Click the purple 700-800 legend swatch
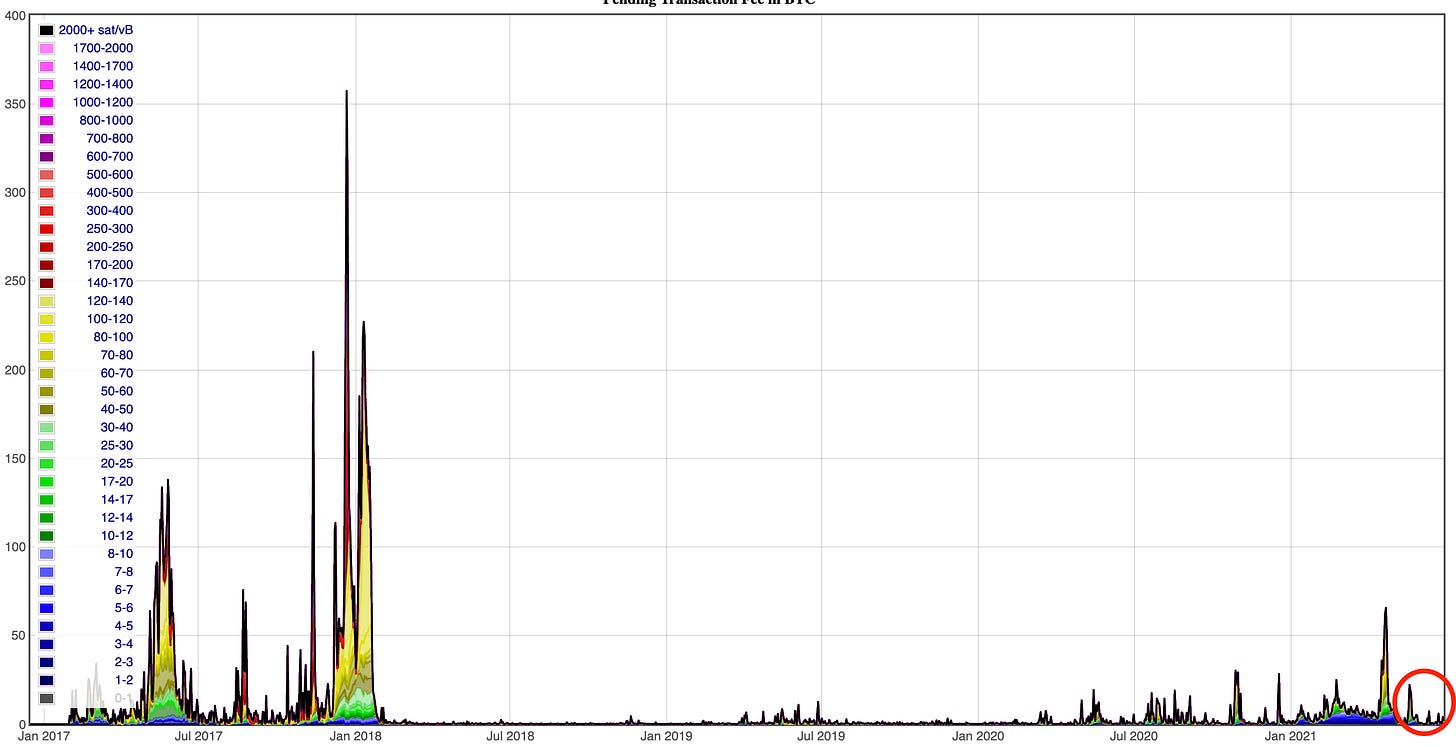Viewport: 1456px width, 747px height. (46, 138)
